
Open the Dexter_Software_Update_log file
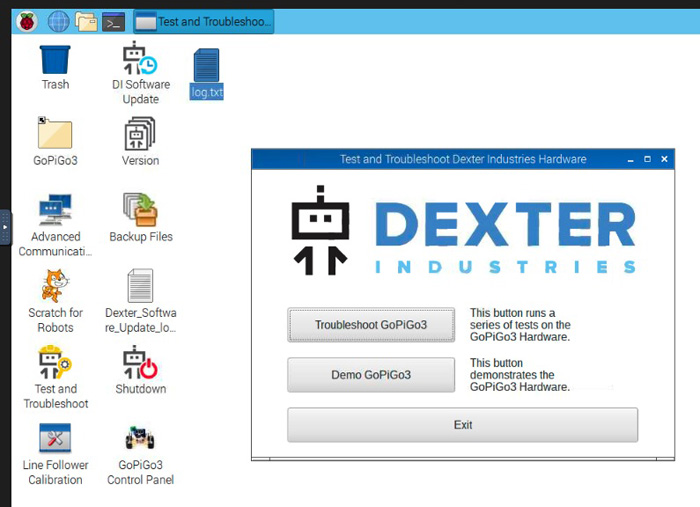pos(140,287)
